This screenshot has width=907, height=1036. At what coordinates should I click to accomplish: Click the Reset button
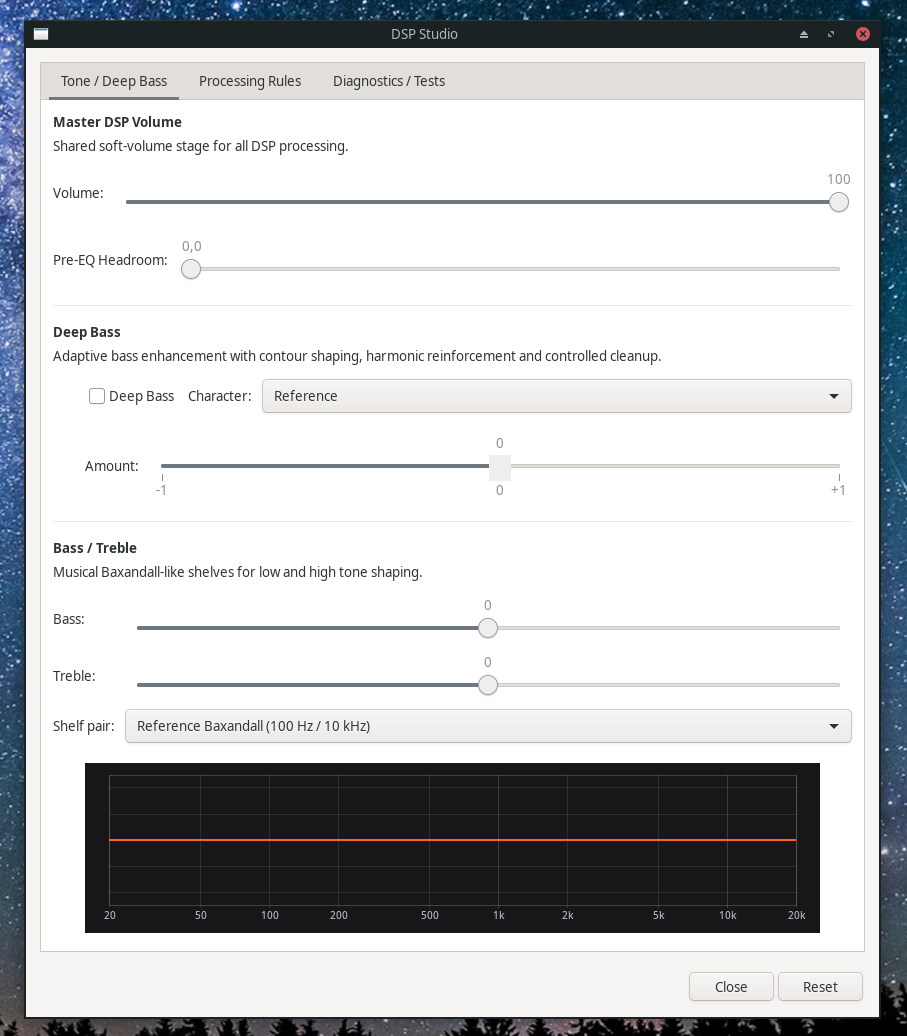820,987
